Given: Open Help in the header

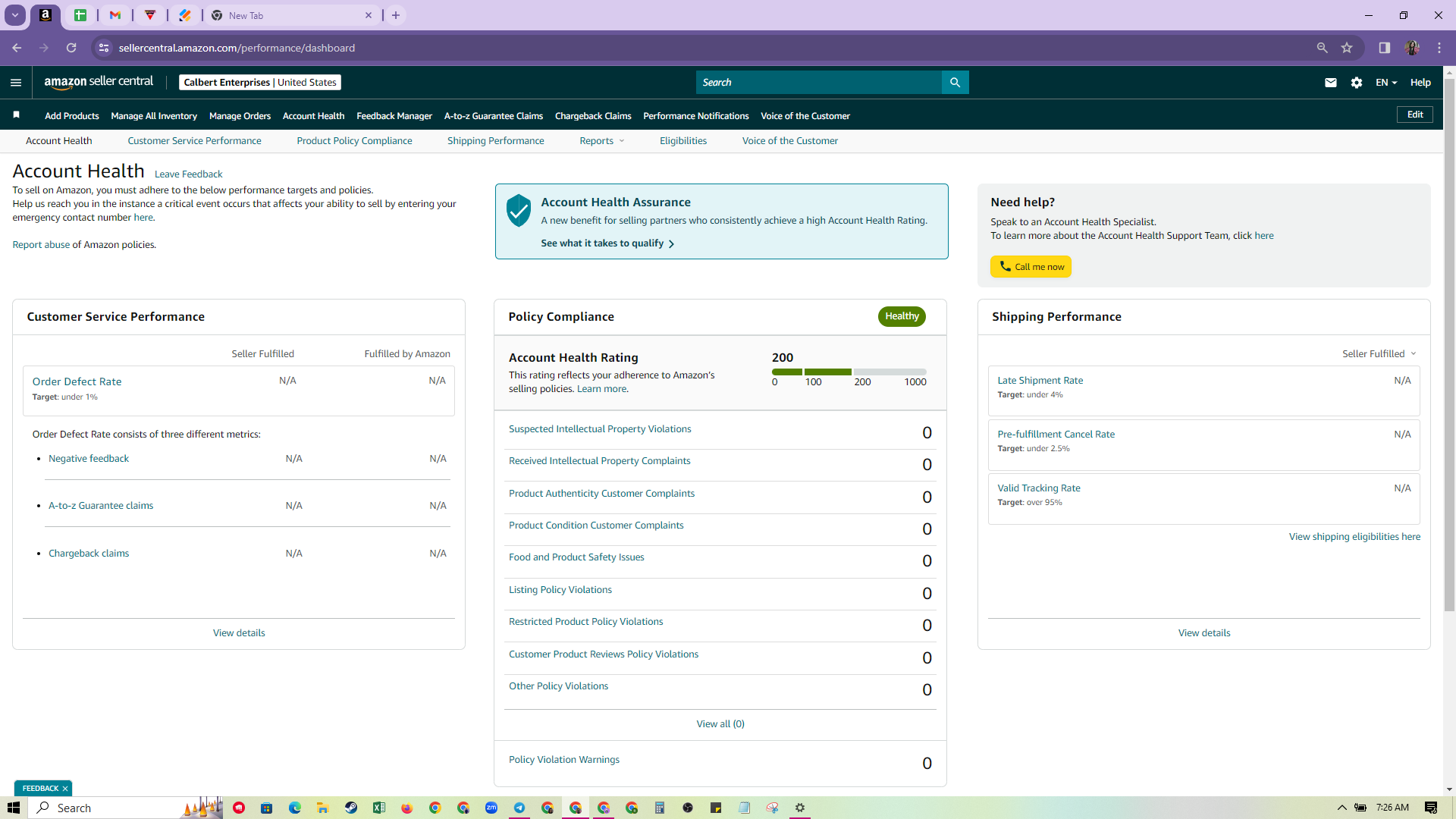Looking at the screenshot, I should coord(1420,83).
